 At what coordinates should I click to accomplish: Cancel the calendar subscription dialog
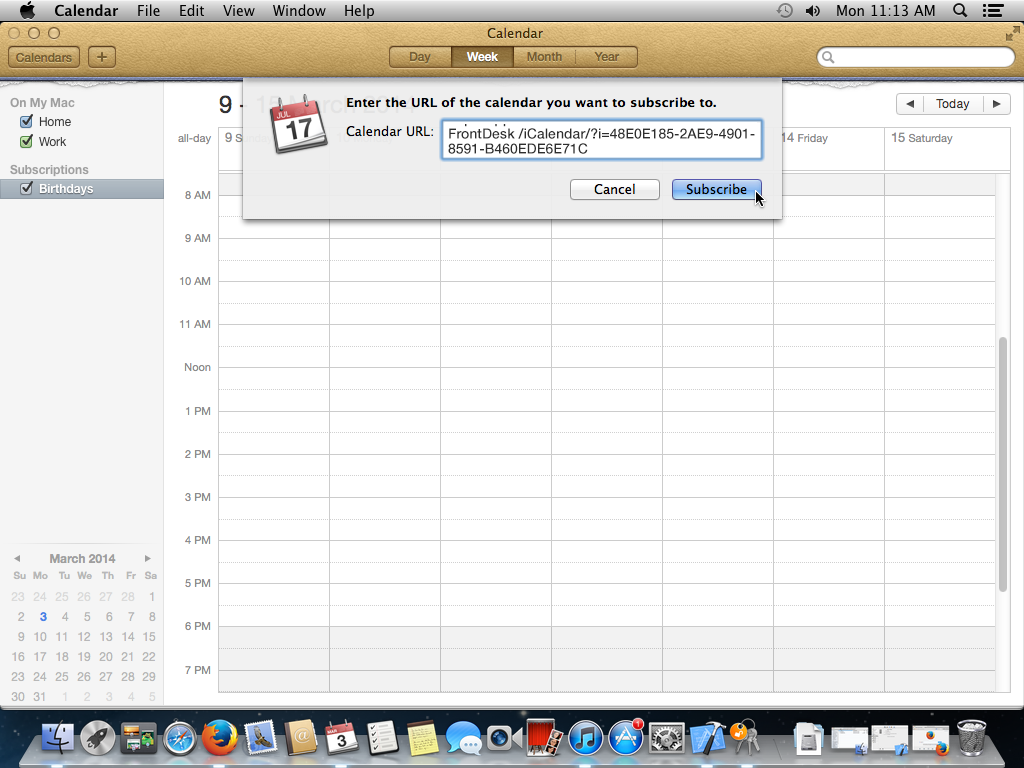pyautogui.click(x=615, y=189)
